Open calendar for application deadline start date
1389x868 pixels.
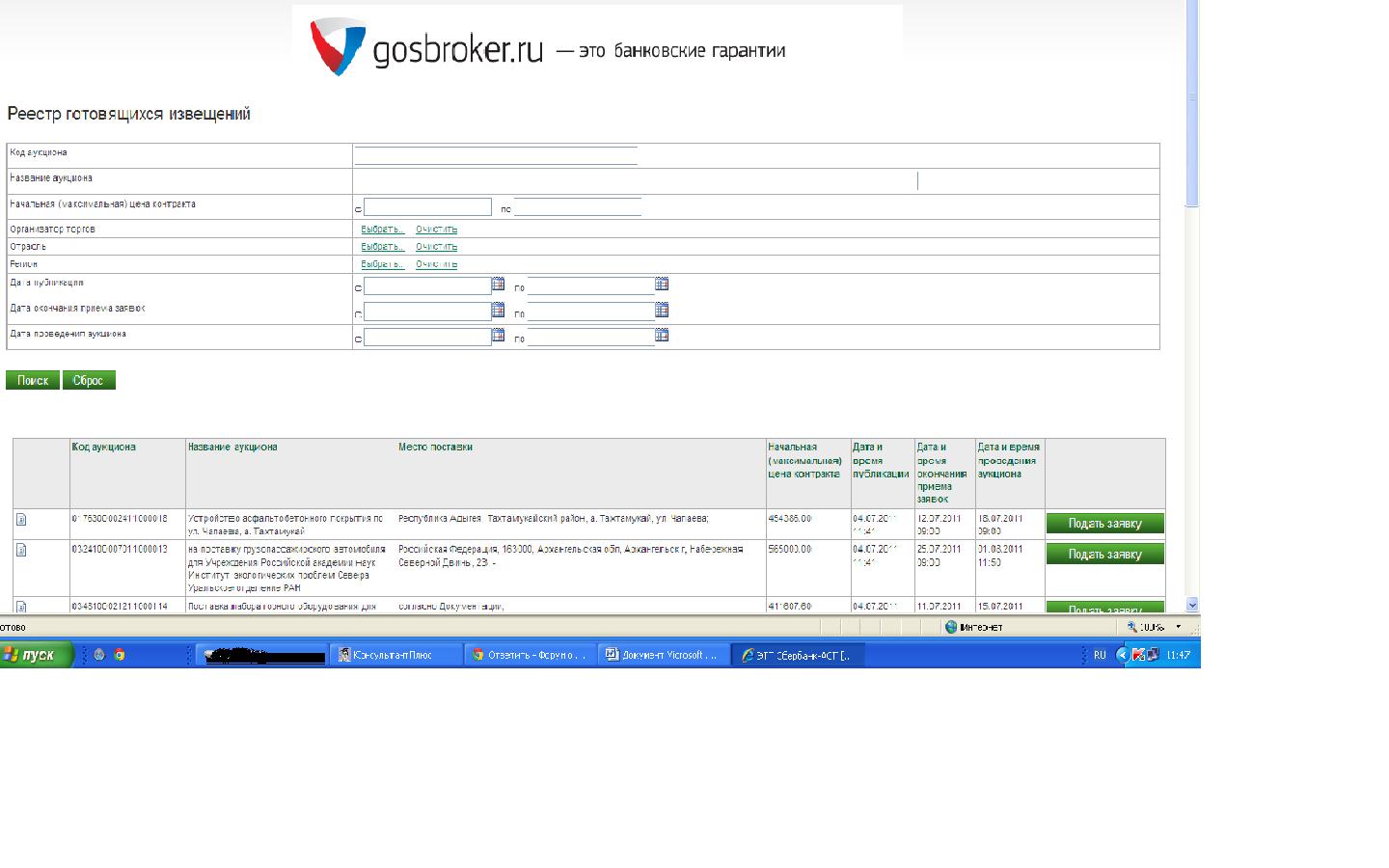point(498,311)
